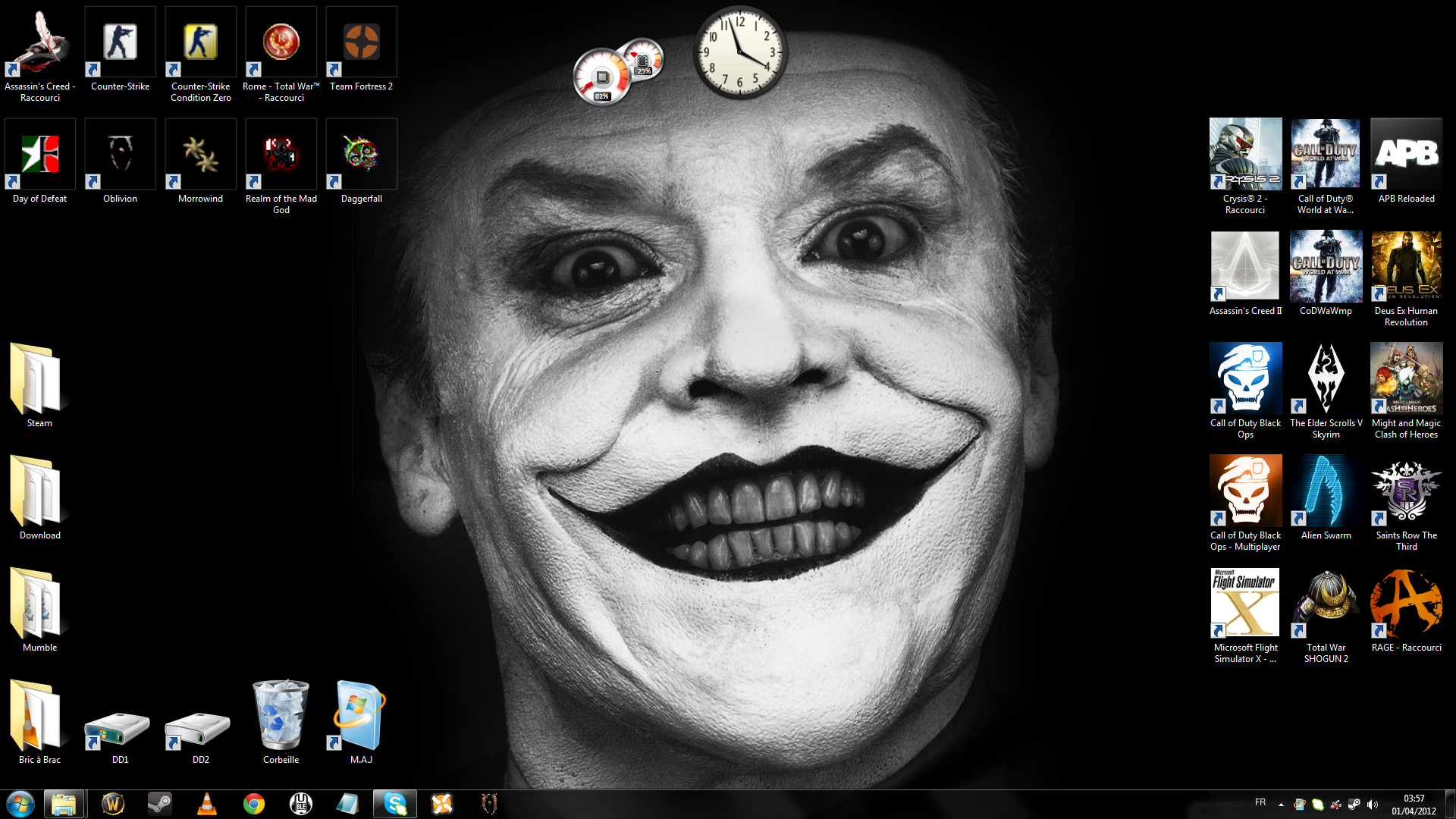This screenshot has width=1456, height=819.
Task: Select Assassin's Creed II shortcut
Action: [x=1245, y=274]
